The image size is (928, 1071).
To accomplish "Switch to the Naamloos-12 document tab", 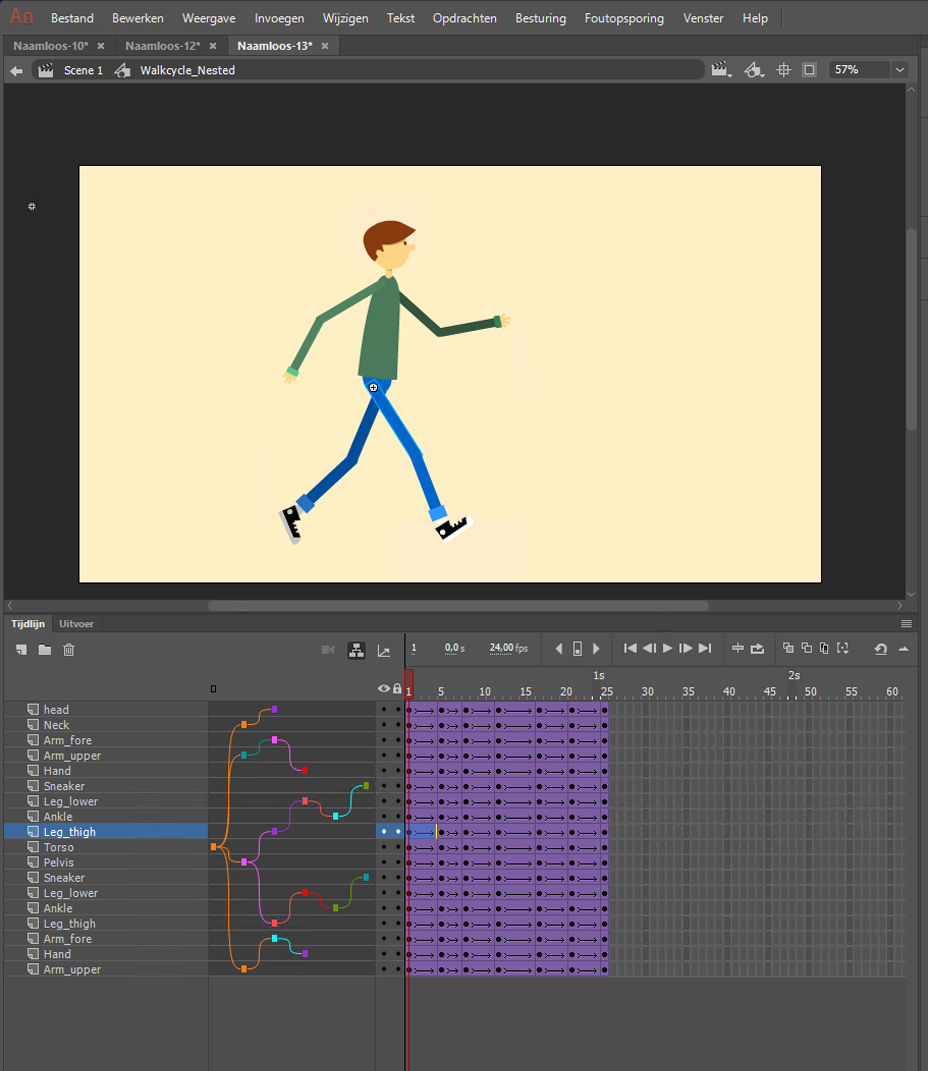I will pos(162,46).
